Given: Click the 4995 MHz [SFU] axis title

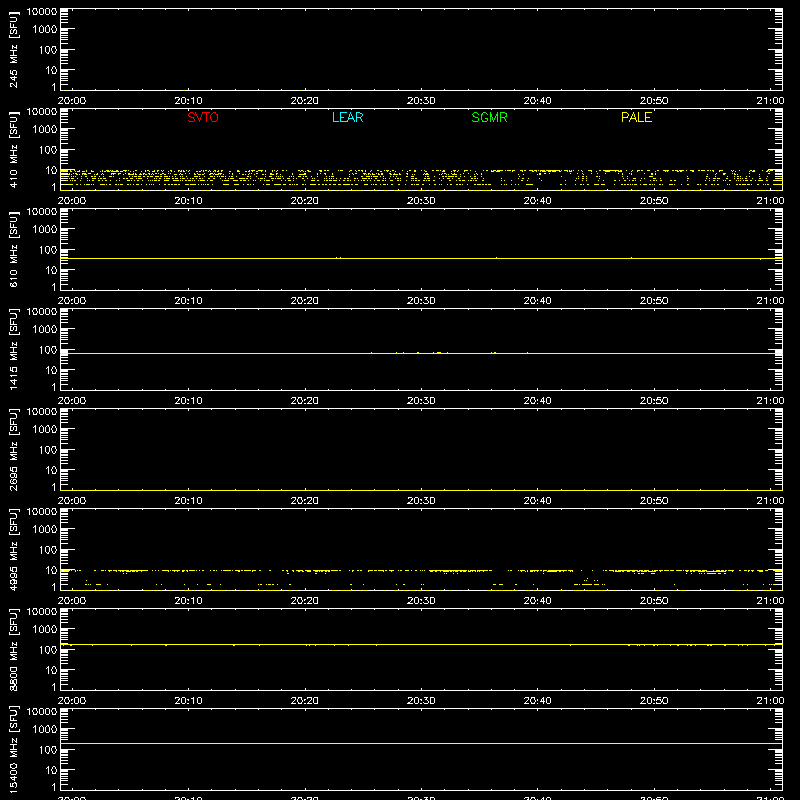Looking at the screenshot, I should 13,550.
